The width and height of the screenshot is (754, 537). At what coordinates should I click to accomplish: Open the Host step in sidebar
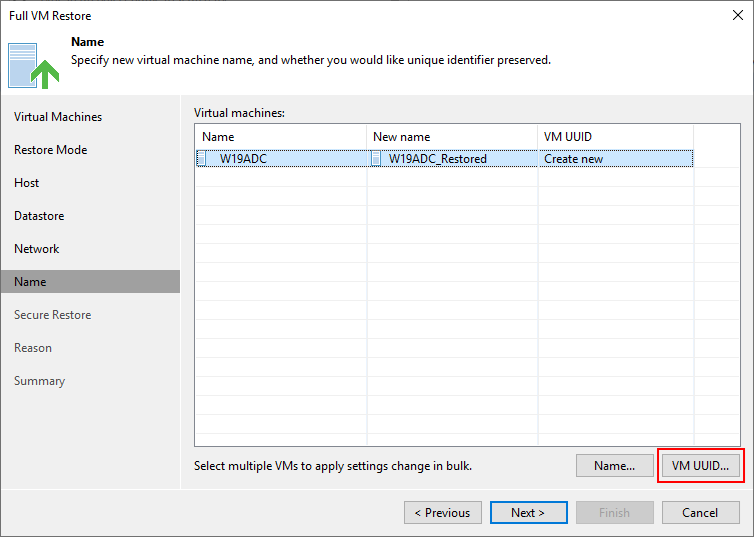click(x=26, y=183)
